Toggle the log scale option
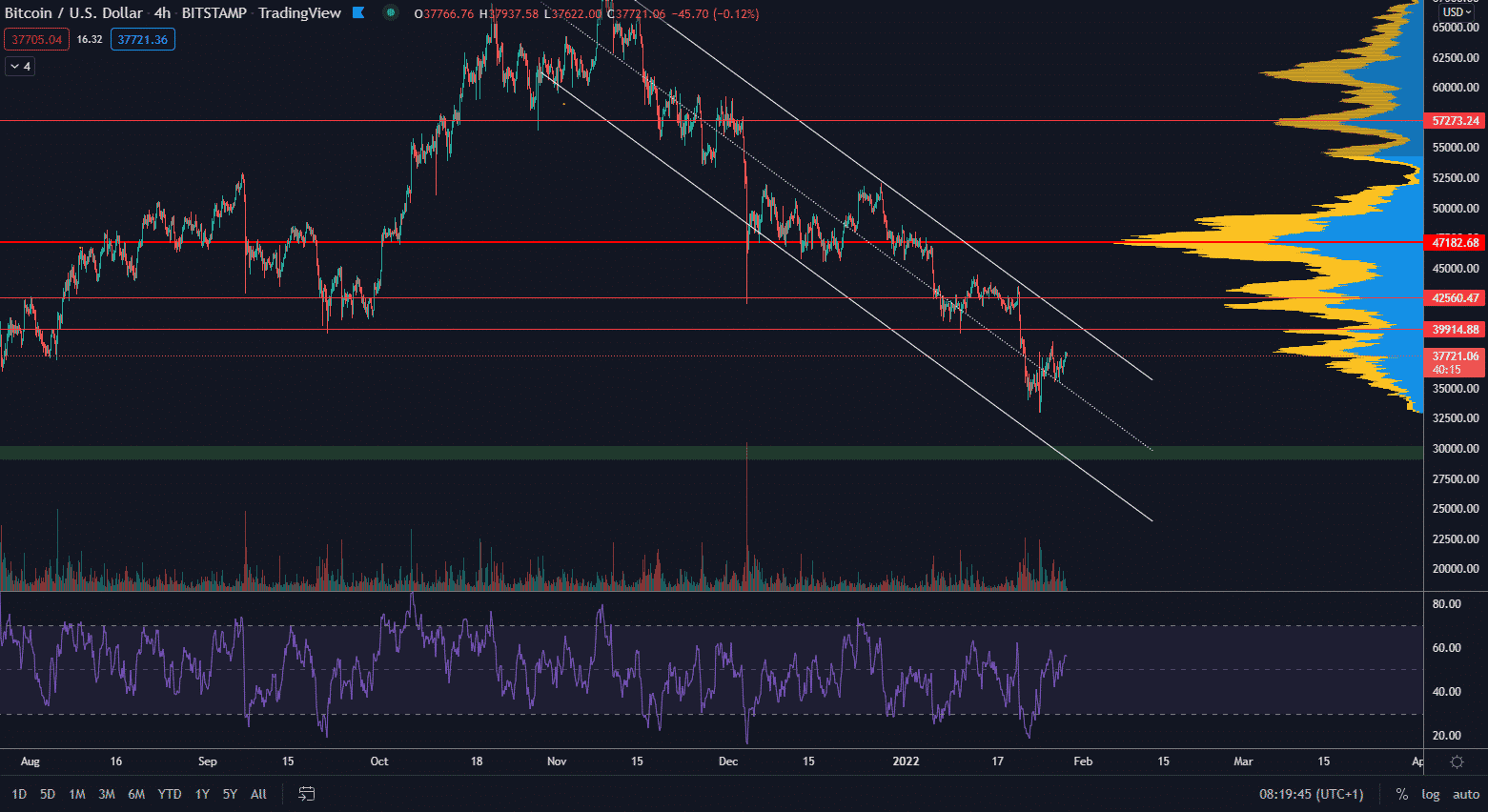The width and height of the screenshot is (1488, 812). [1431, 794]
